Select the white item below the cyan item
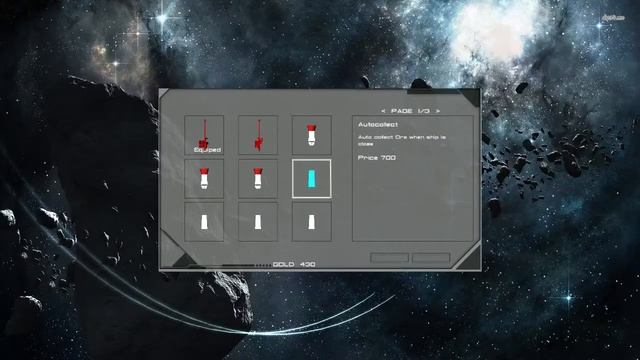640x360 pixels. [x=311, y=222]
